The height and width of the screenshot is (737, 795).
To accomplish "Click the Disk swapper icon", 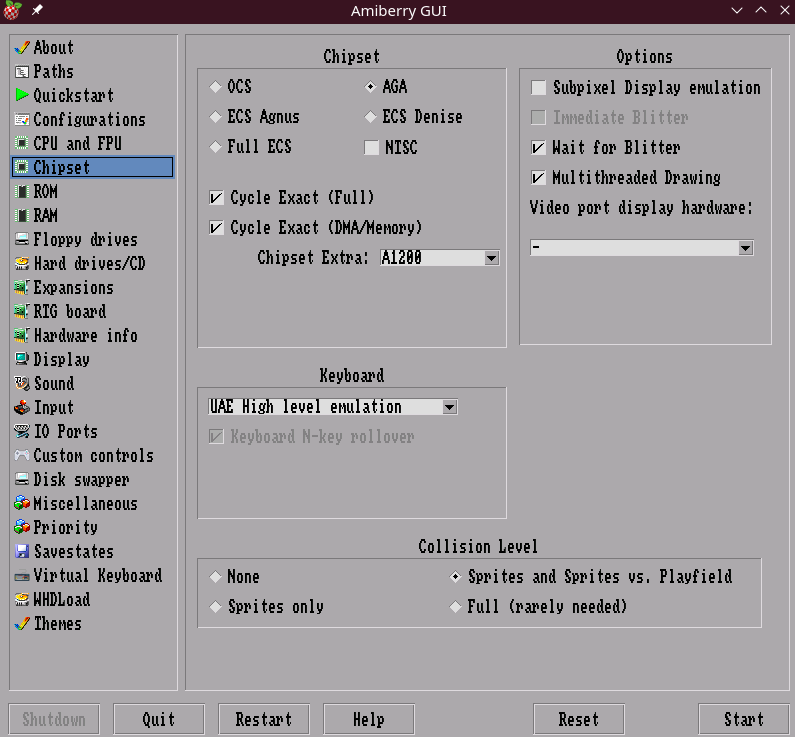I will (22, 480).
